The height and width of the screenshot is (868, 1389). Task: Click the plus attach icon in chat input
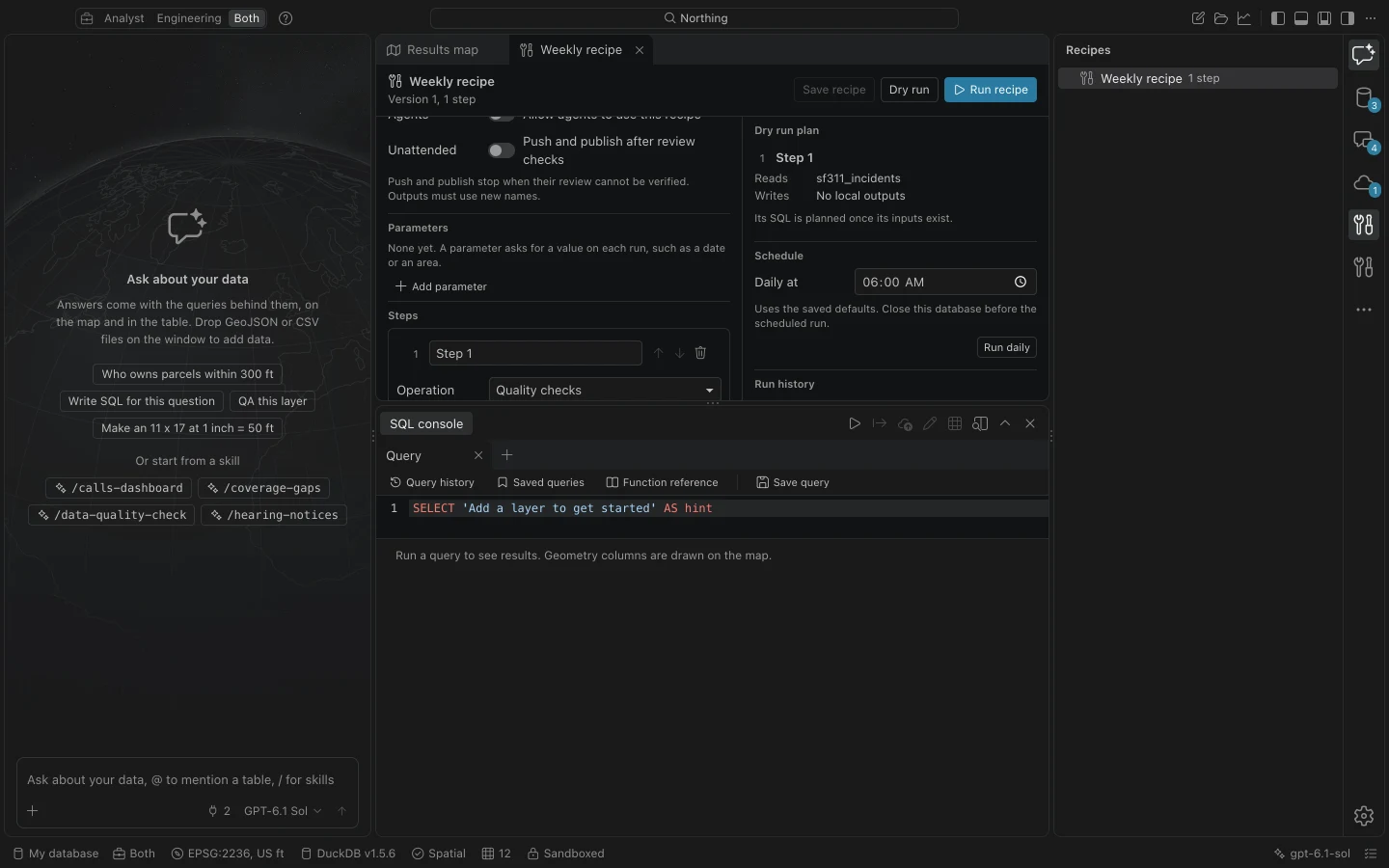click(x=33, y=811)
